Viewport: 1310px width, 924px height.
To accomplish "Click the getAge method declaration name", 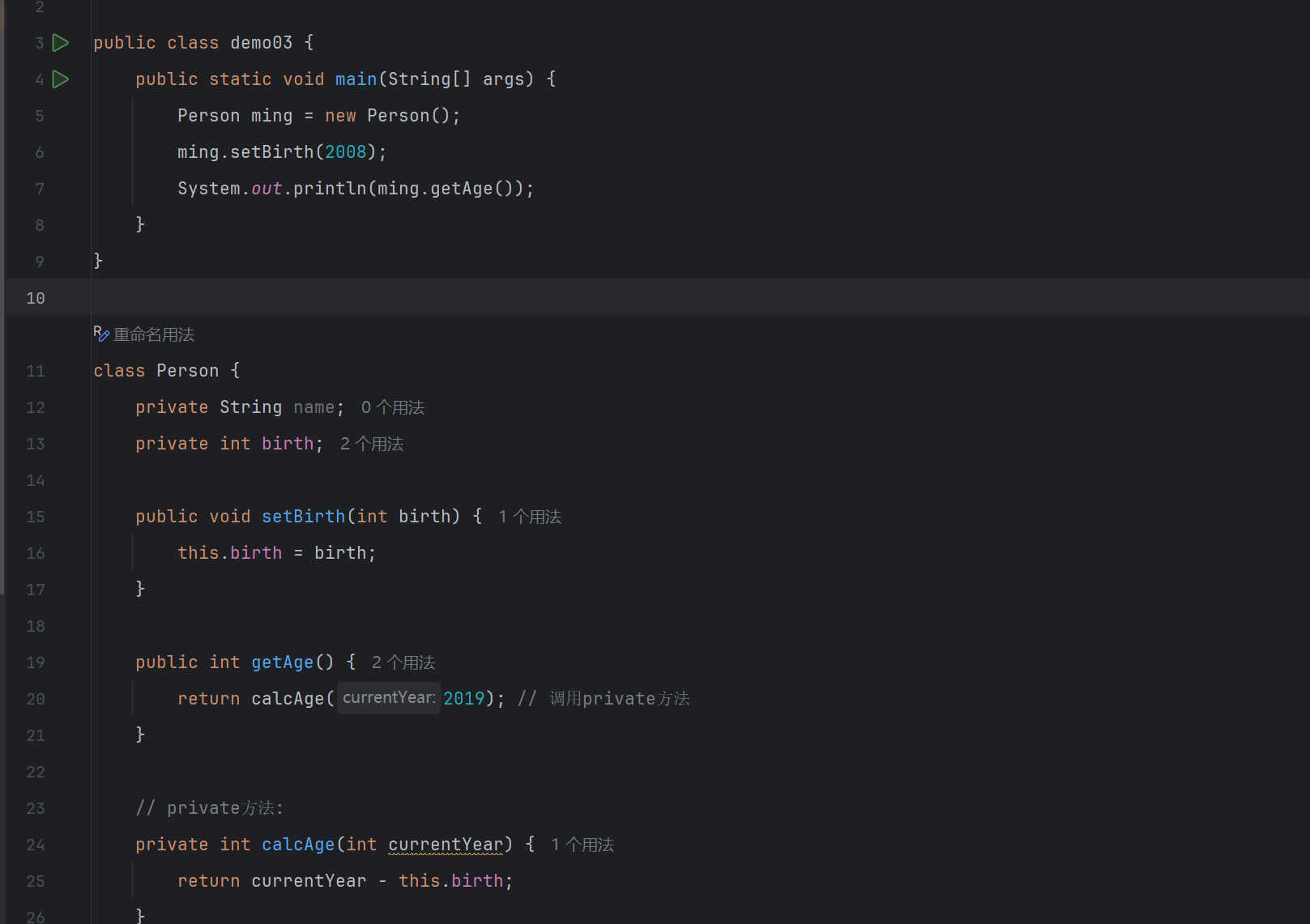I will tap(283, 662).
